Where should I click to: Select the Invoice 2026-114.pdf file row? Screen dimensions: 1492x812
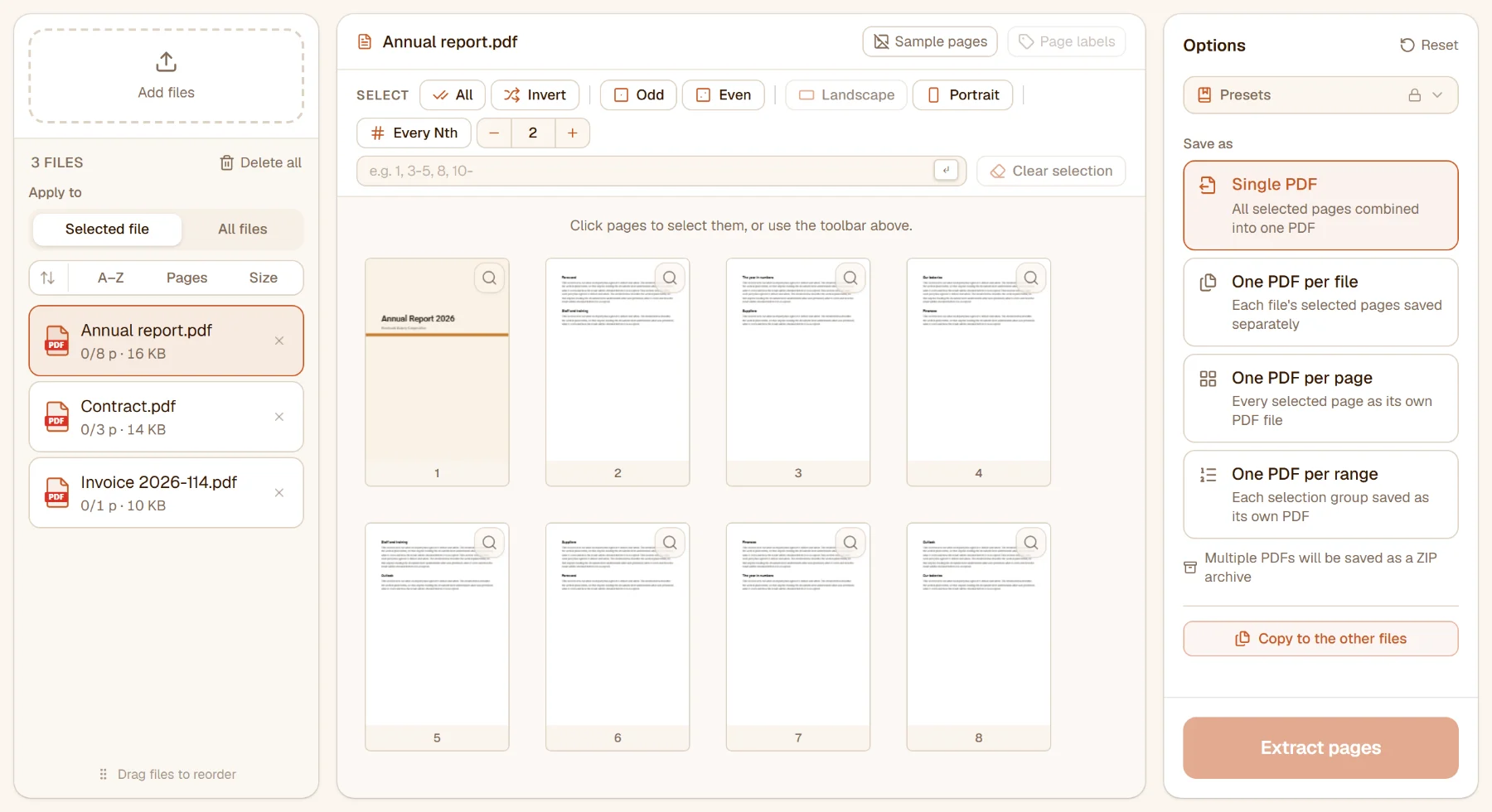[166, 493]
